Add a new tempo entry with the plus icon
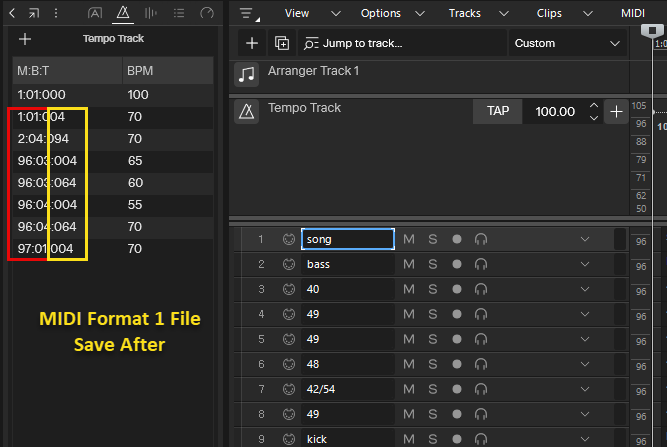The width and height of the screenshot is (667, 447). click(25, 39)
